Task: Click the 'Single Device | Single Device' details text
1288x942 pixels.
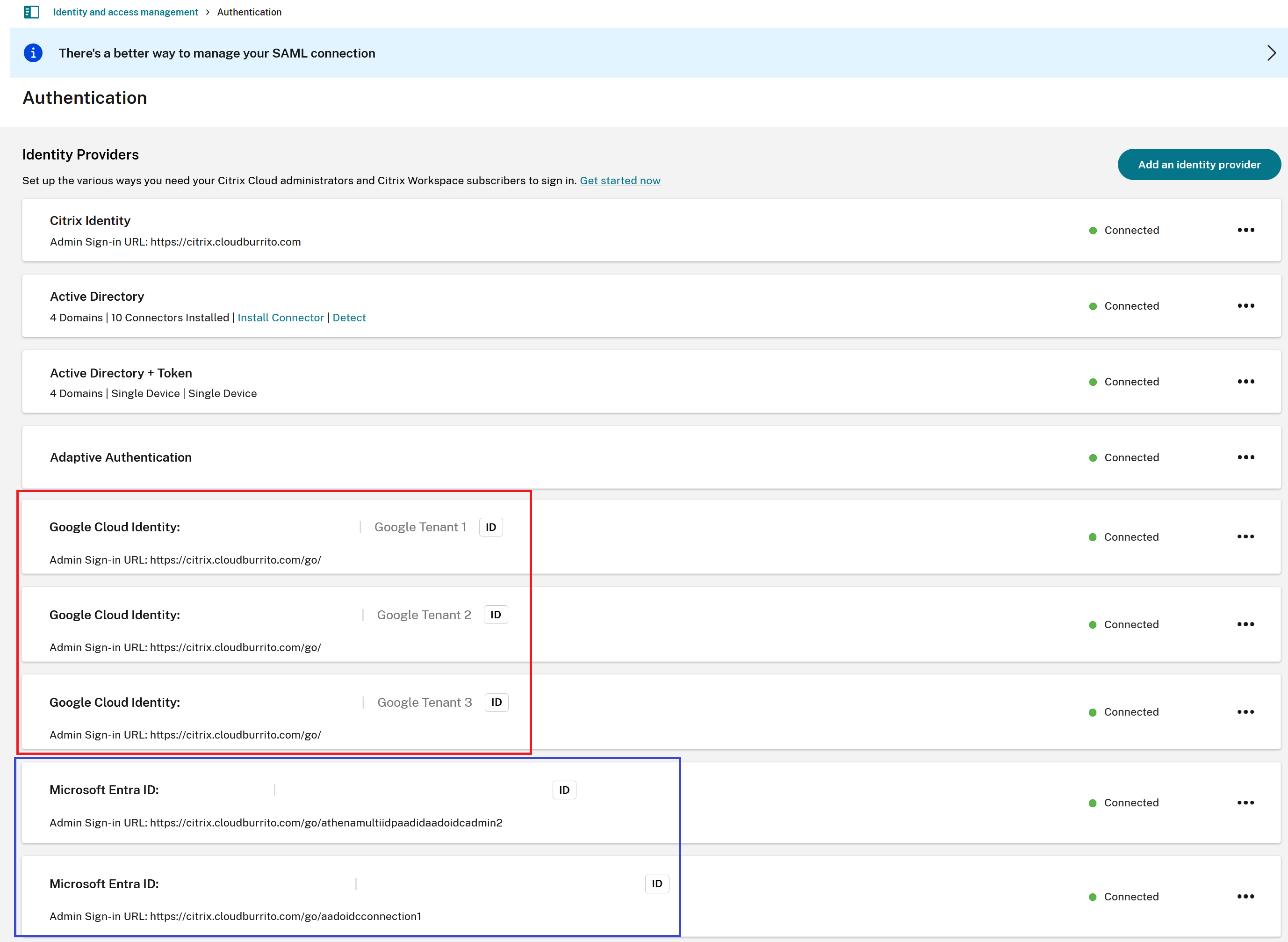Action: coord(184,393)
